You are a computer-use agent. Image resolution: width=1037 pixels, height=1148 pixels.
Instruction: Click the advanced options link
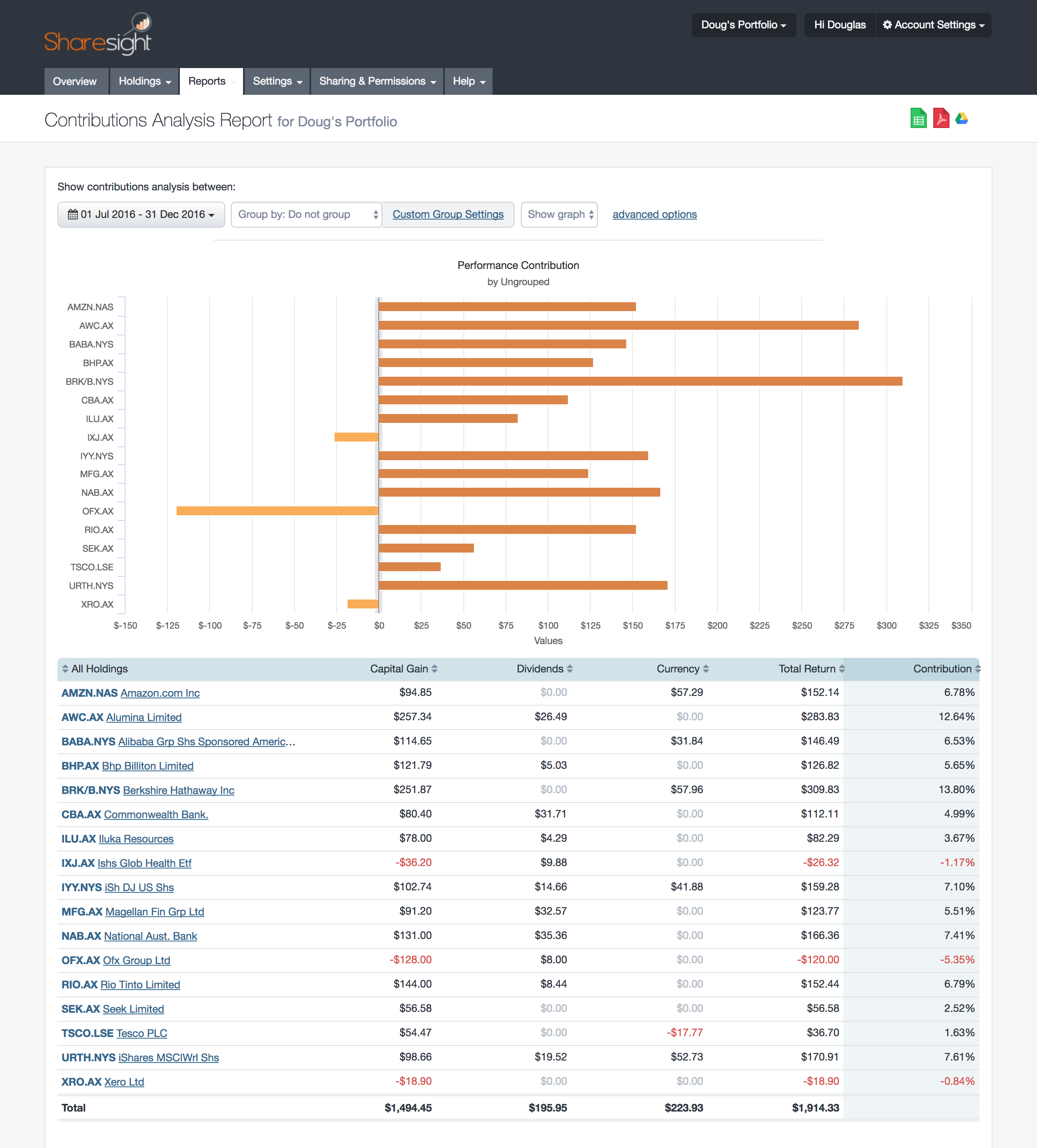pyautogui.click(x=654, y=214)
